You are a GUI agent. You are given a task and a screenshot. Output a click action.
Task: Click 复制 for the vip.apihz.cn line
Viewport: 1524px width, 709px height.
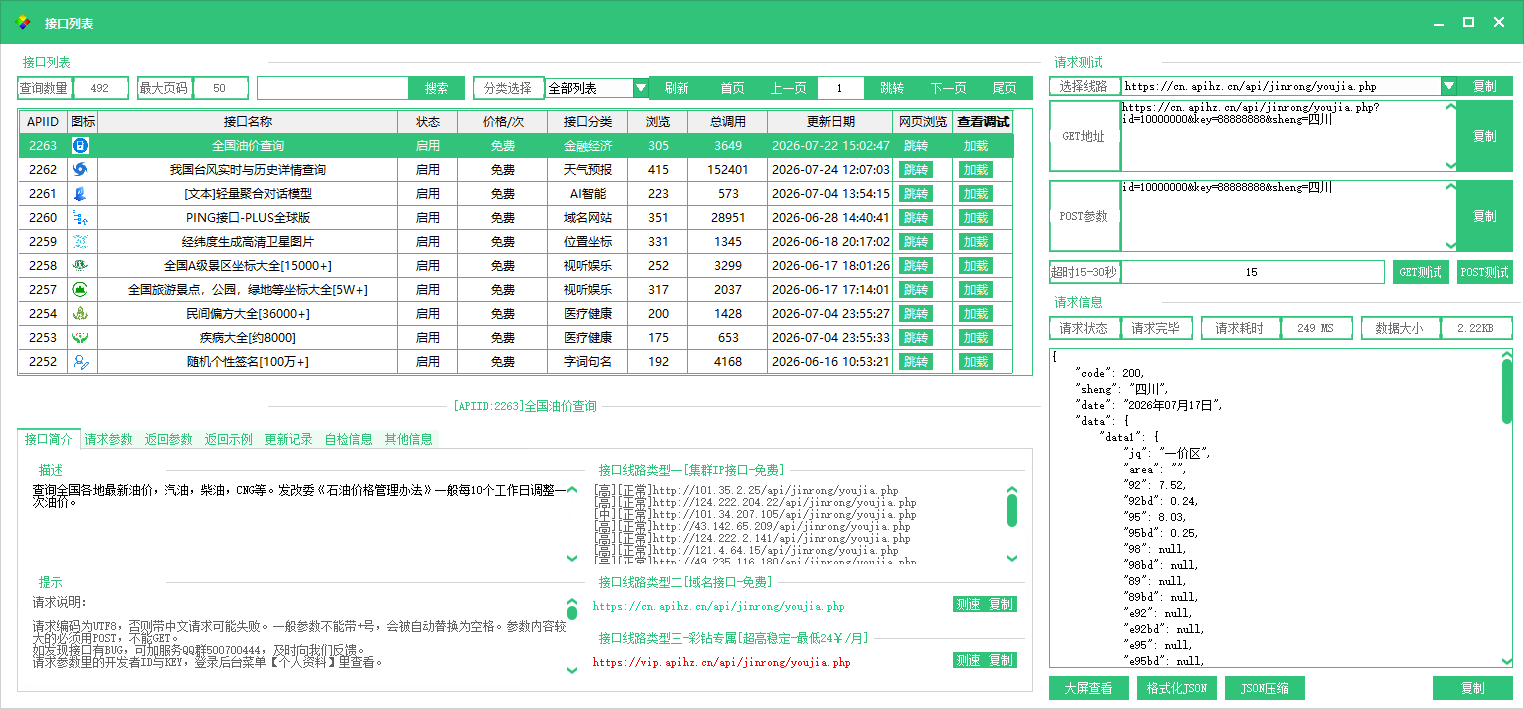(x=1001, y=660)
